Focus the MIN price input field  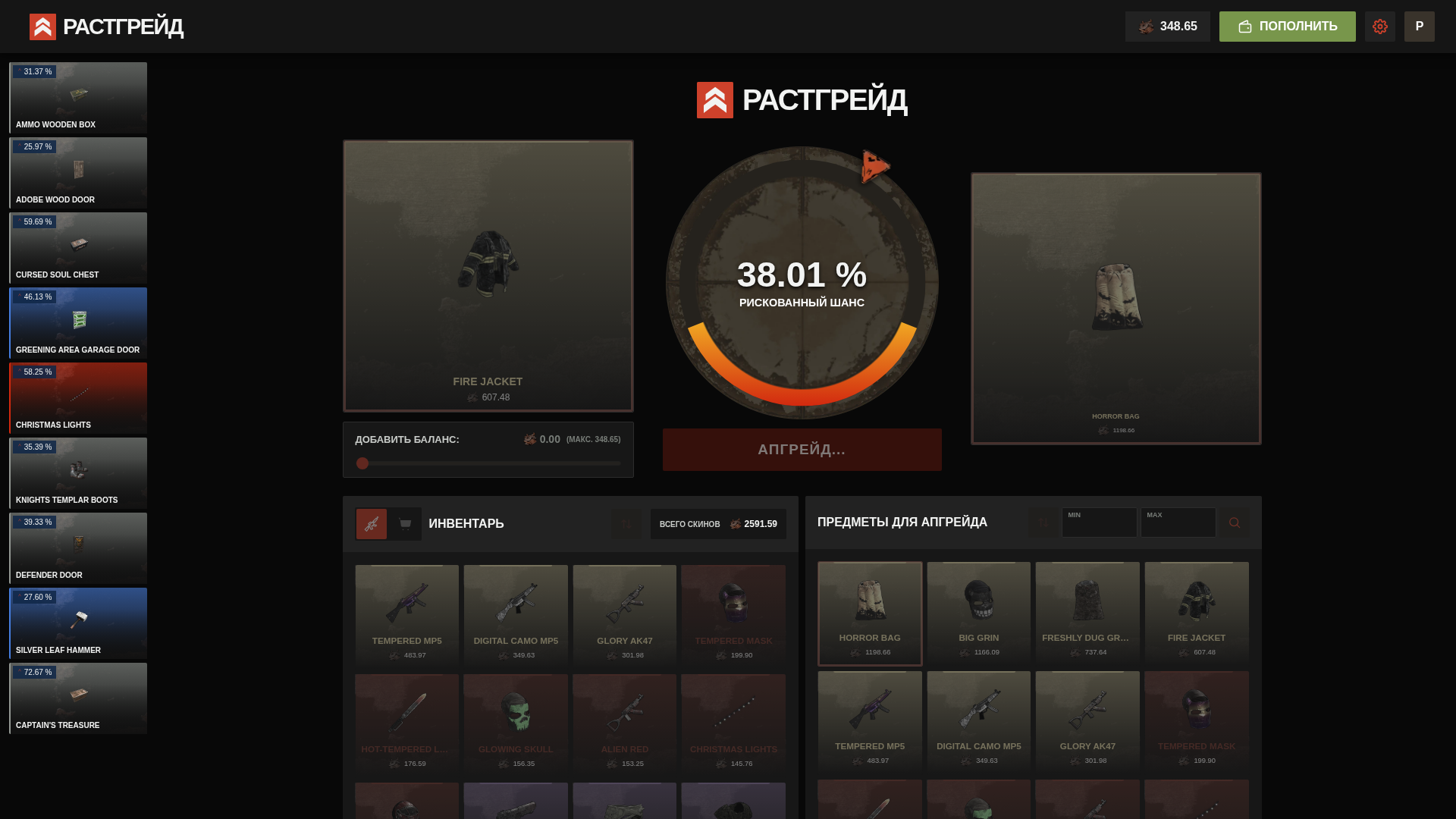click(1099, 522)
